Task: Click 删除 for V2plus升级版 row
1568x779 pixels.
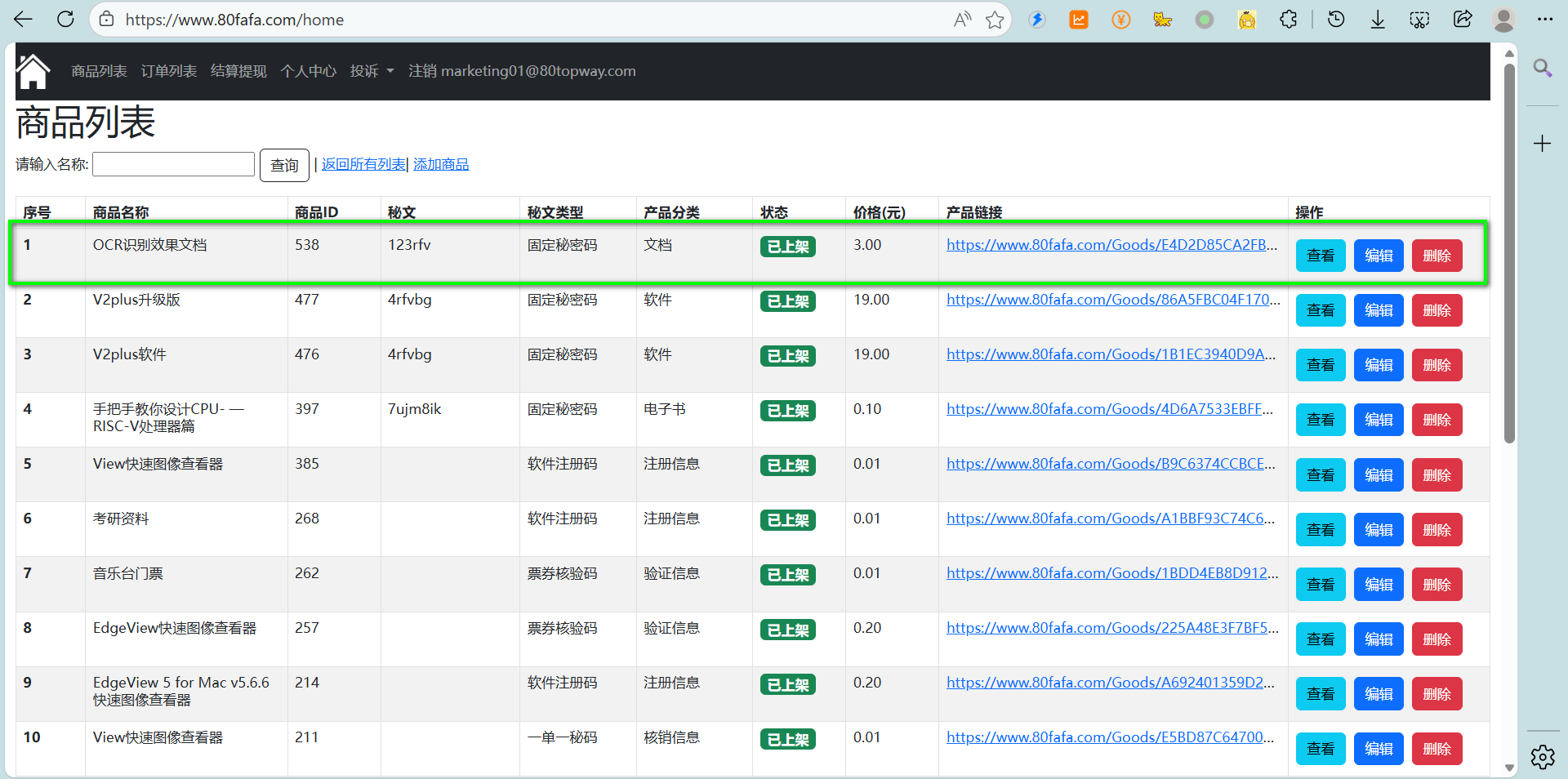Action: (x=1437, y=310)
